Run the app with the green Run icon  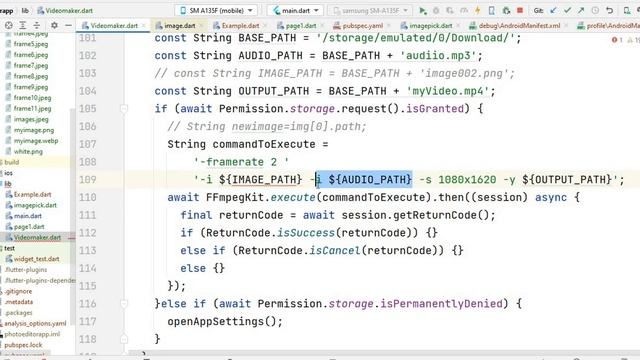tap(423, 11)
